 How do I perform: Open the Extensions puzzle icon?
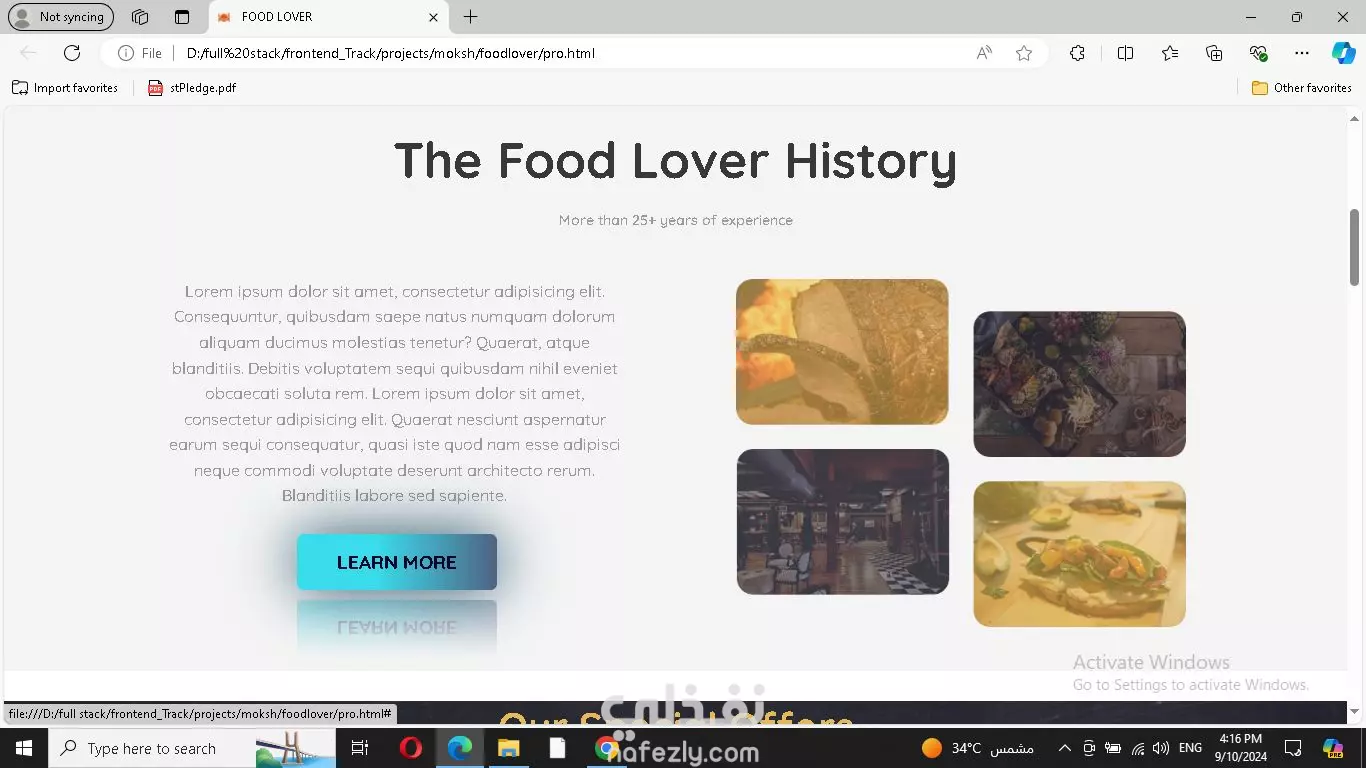(x=1077, y=53)
